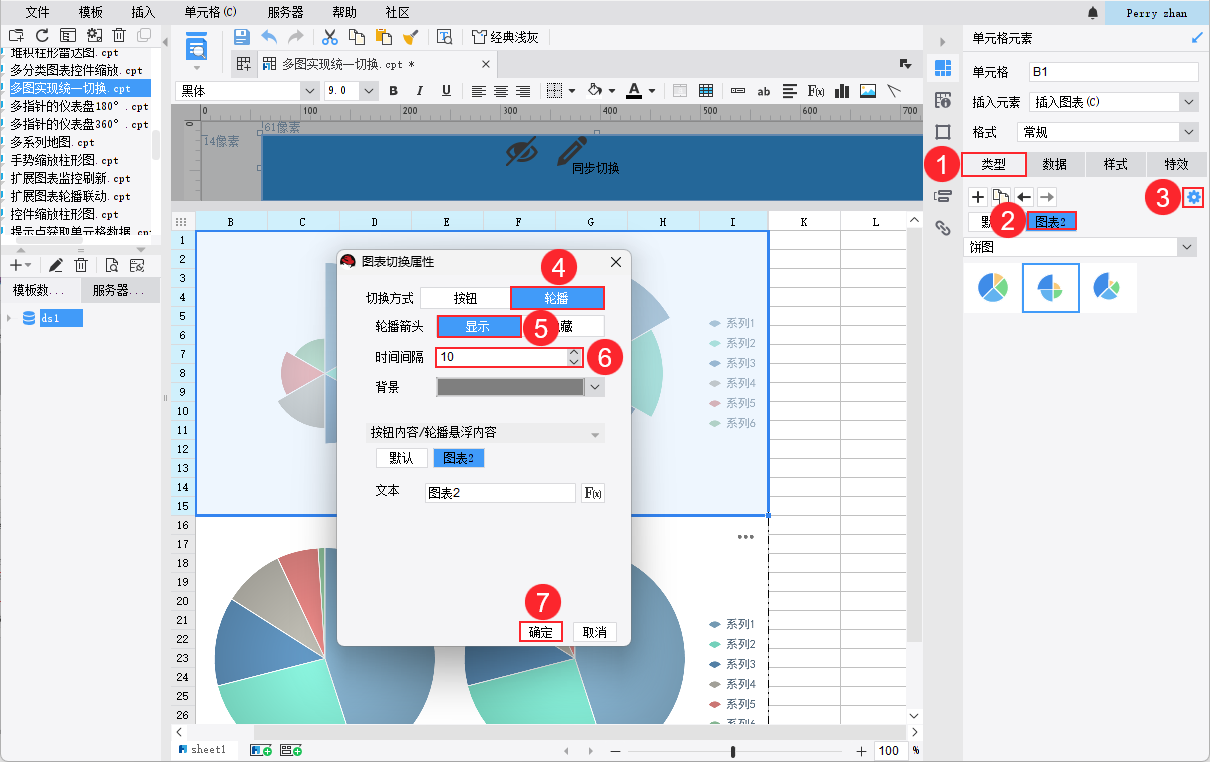Click the Undo arrow icon

269,37
